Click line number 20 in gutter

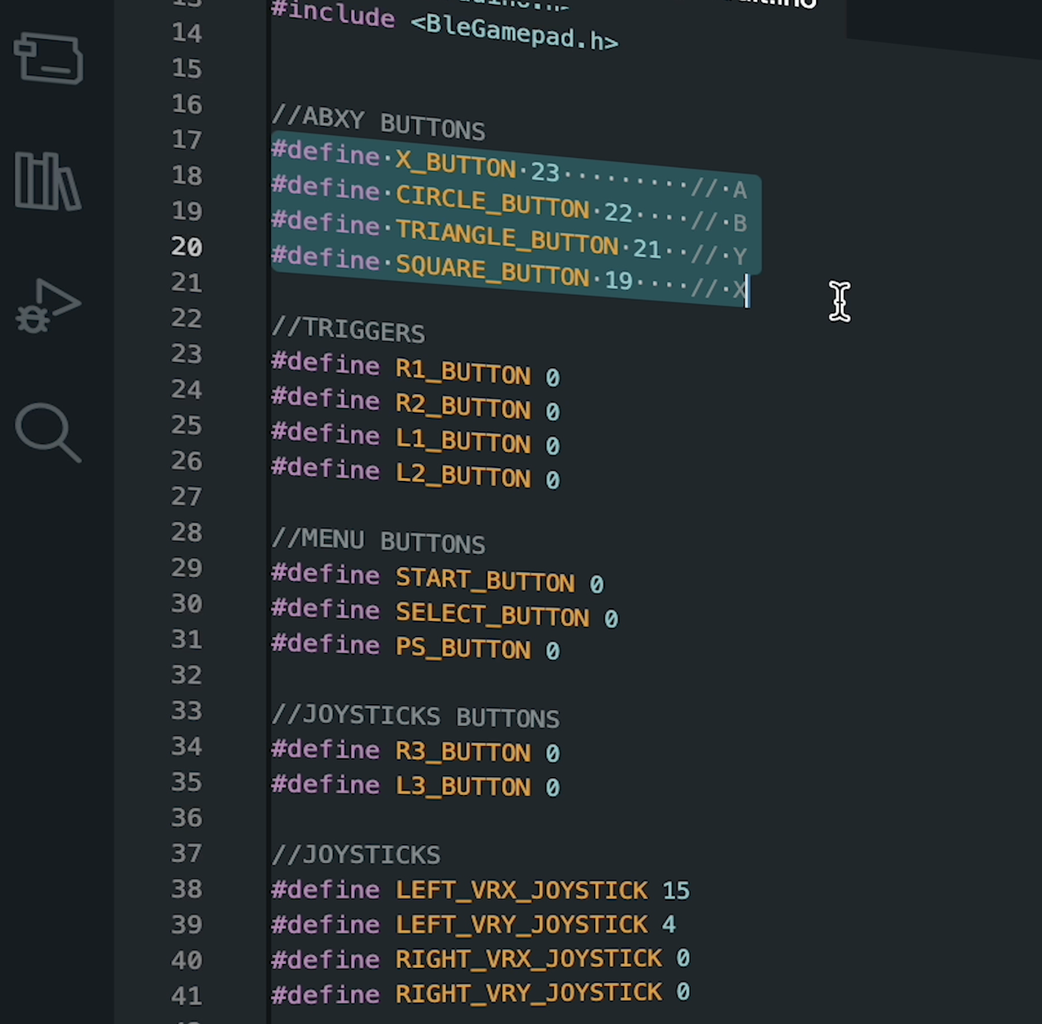tap(186, 247)
